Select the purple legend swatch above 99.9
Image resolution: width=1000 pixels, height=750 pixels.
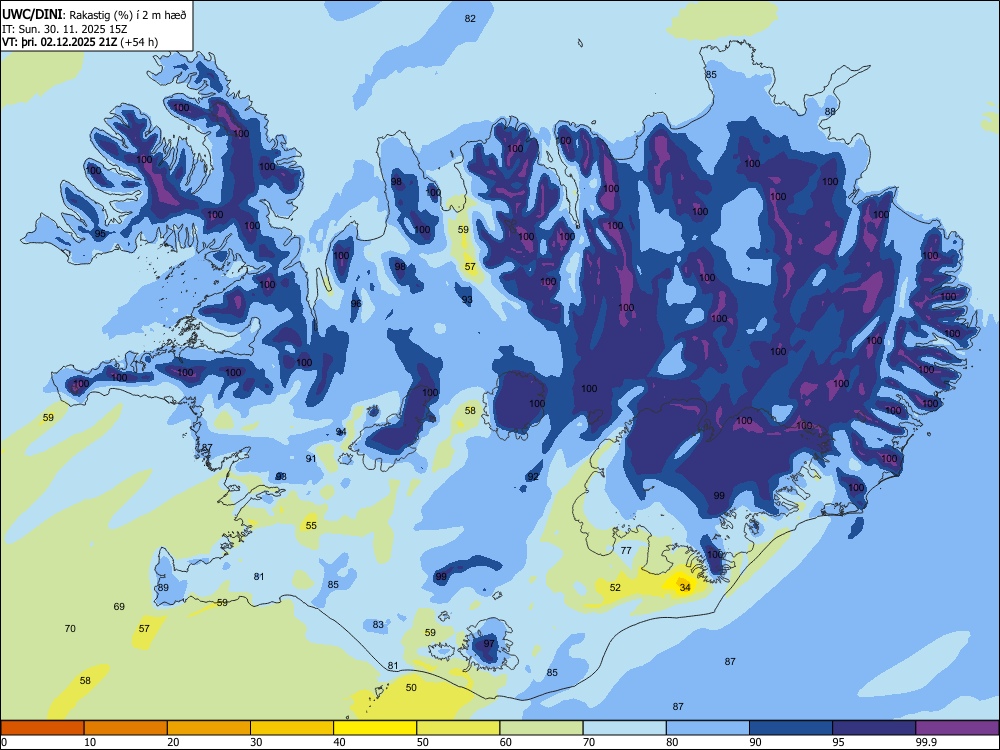pyautogui.click(x=957, y=728)
